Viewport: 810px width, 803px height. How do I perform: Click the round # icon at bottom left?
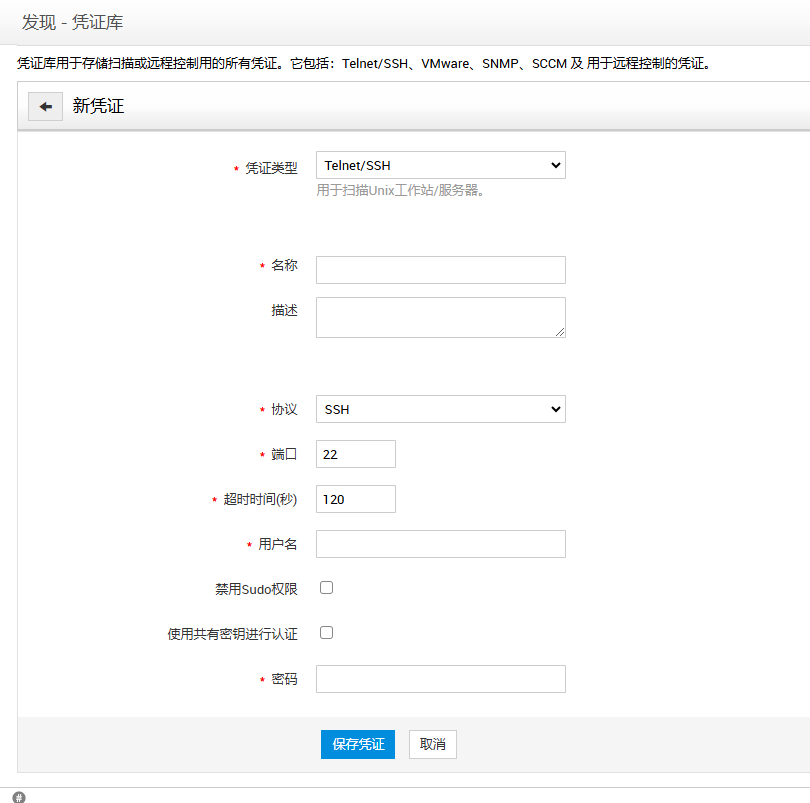[x=19, y=797]
